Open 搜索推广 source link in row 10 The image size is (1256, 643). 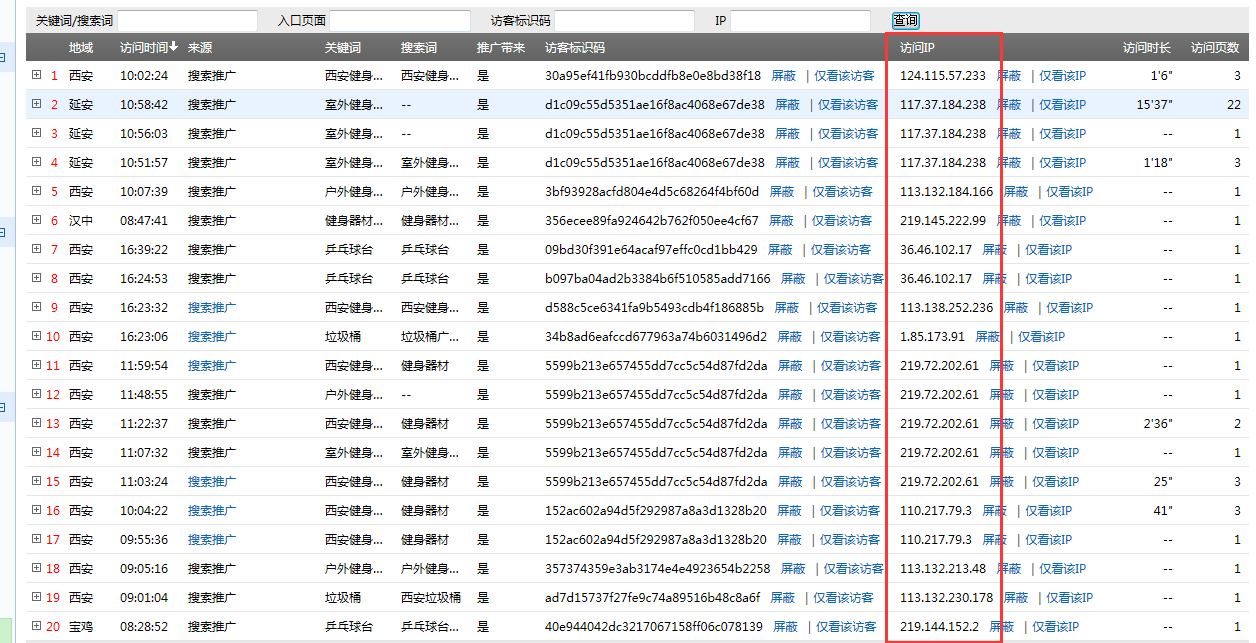(211, 337)
